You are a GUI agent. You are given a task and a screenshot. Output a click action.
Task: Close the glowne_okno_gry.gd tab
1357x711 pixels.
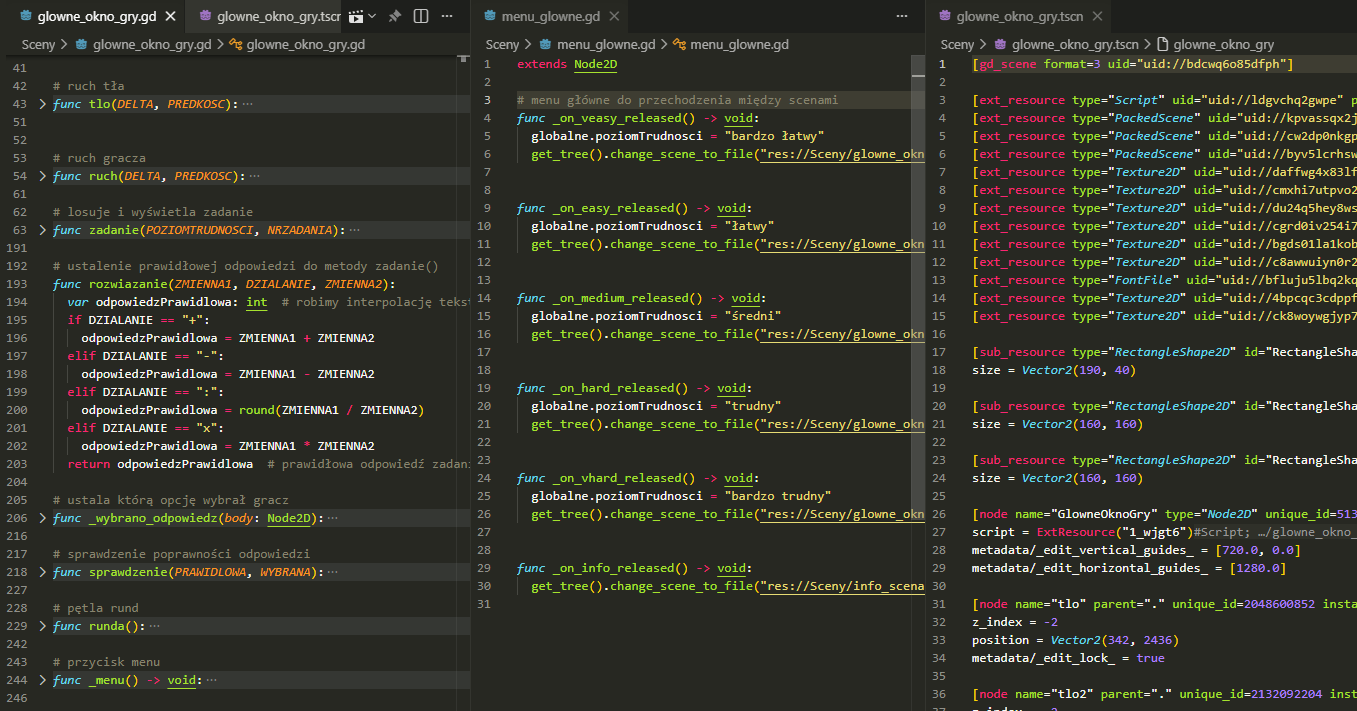(x=170, y=17)
